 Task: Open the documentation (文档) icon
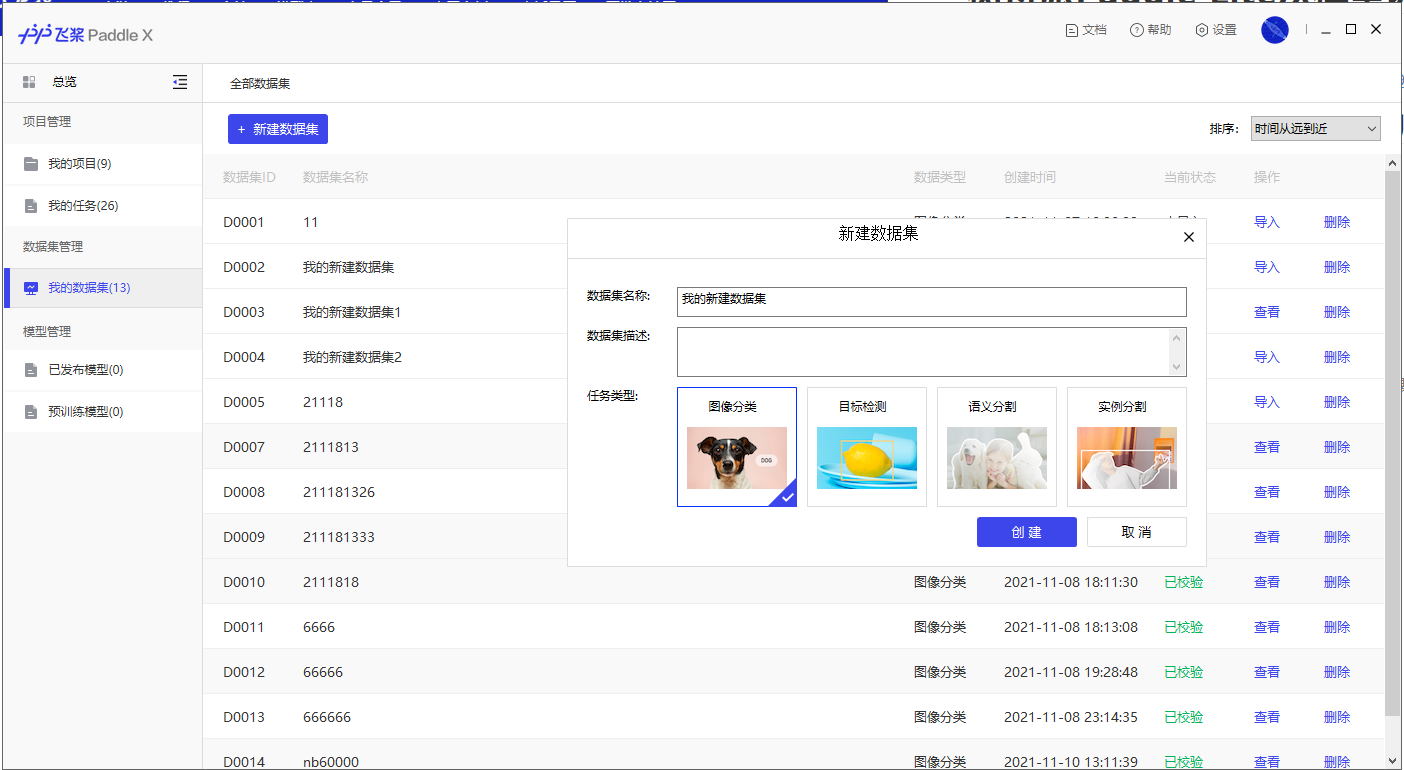(x=1072, y=30)
